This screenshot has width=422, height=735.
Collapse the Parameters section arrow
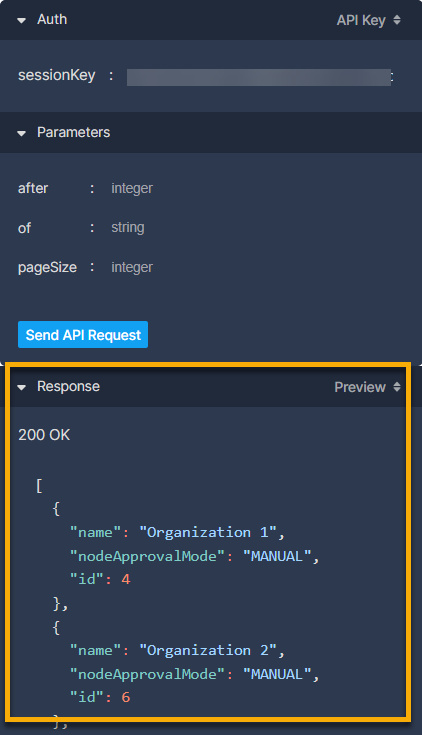coord(22,134)
